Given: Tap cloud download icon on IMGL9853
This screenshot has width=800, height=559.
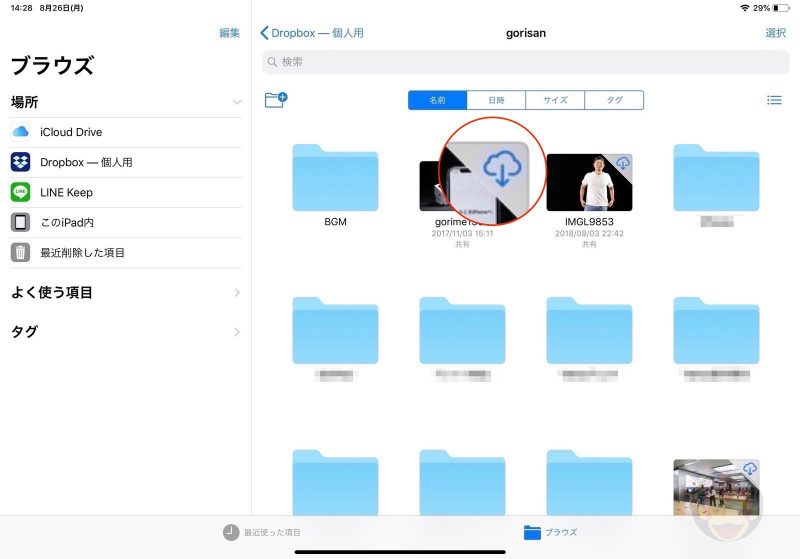Looking at the screenshot, I should click(x=622, y=163).
